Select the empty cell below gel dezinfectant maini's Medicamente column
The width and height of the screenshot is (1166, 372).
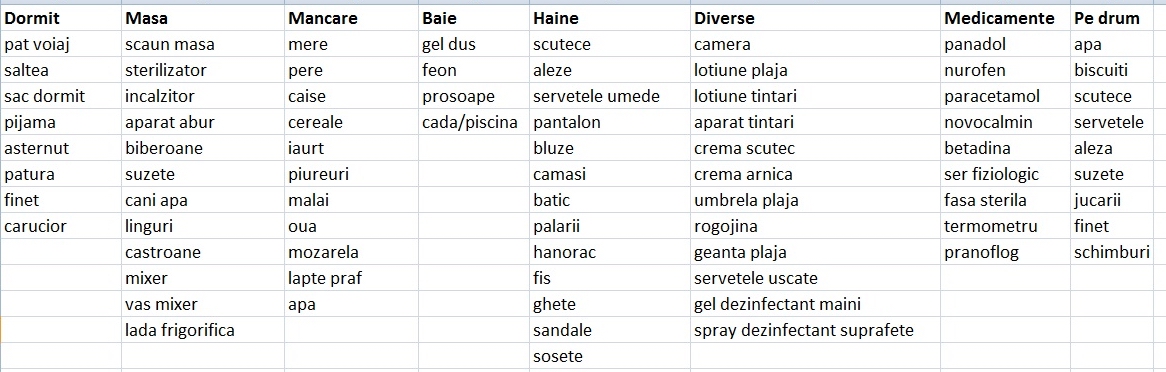pyautogui.click(x=1005, y=330)
